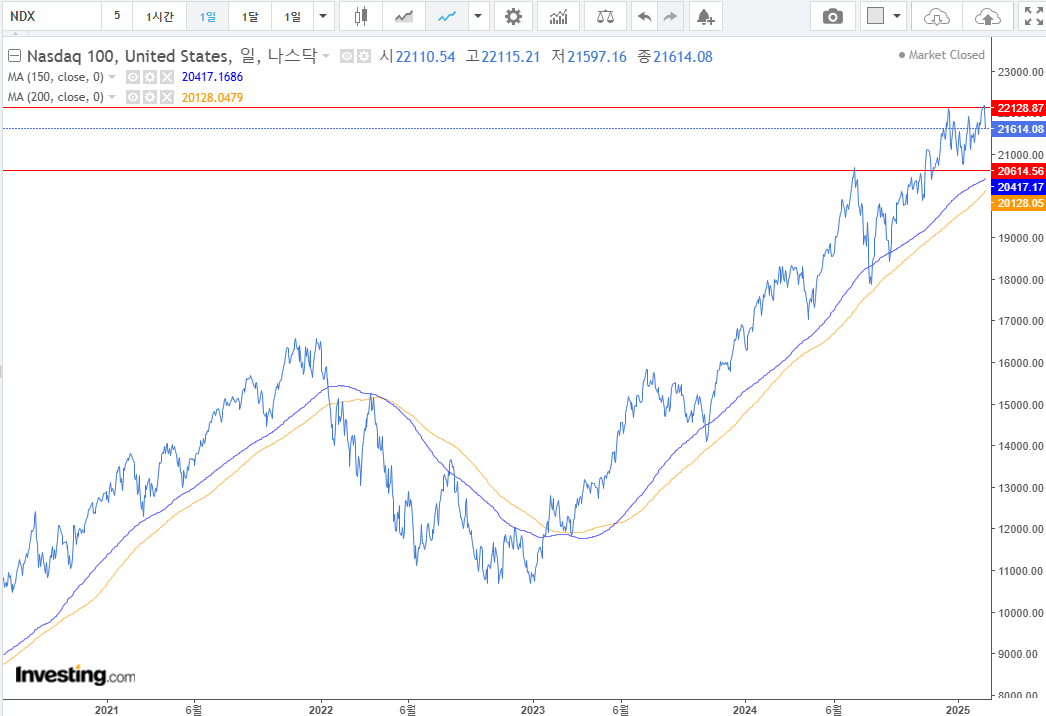The width and height of the screenshot is (1046, 716).
Task: Open chart properties gear in toolbar
Action: [x=513, y=16]
